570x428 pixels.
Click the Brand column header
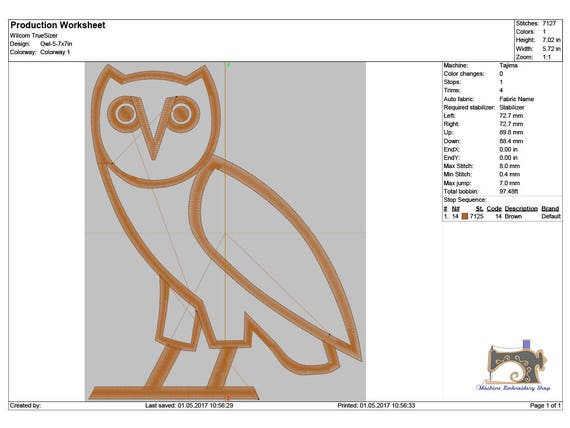[x=550, y=208]
